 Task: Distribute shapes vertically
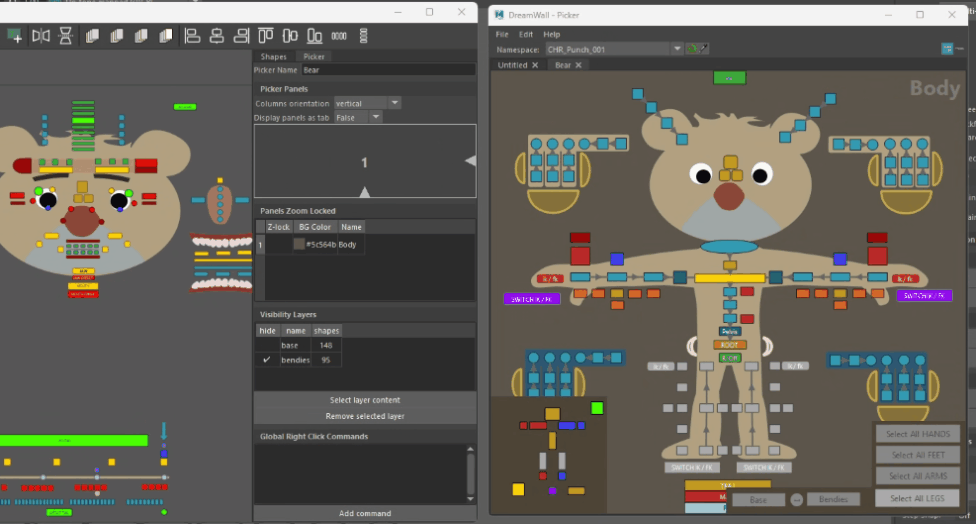point(364,36)
